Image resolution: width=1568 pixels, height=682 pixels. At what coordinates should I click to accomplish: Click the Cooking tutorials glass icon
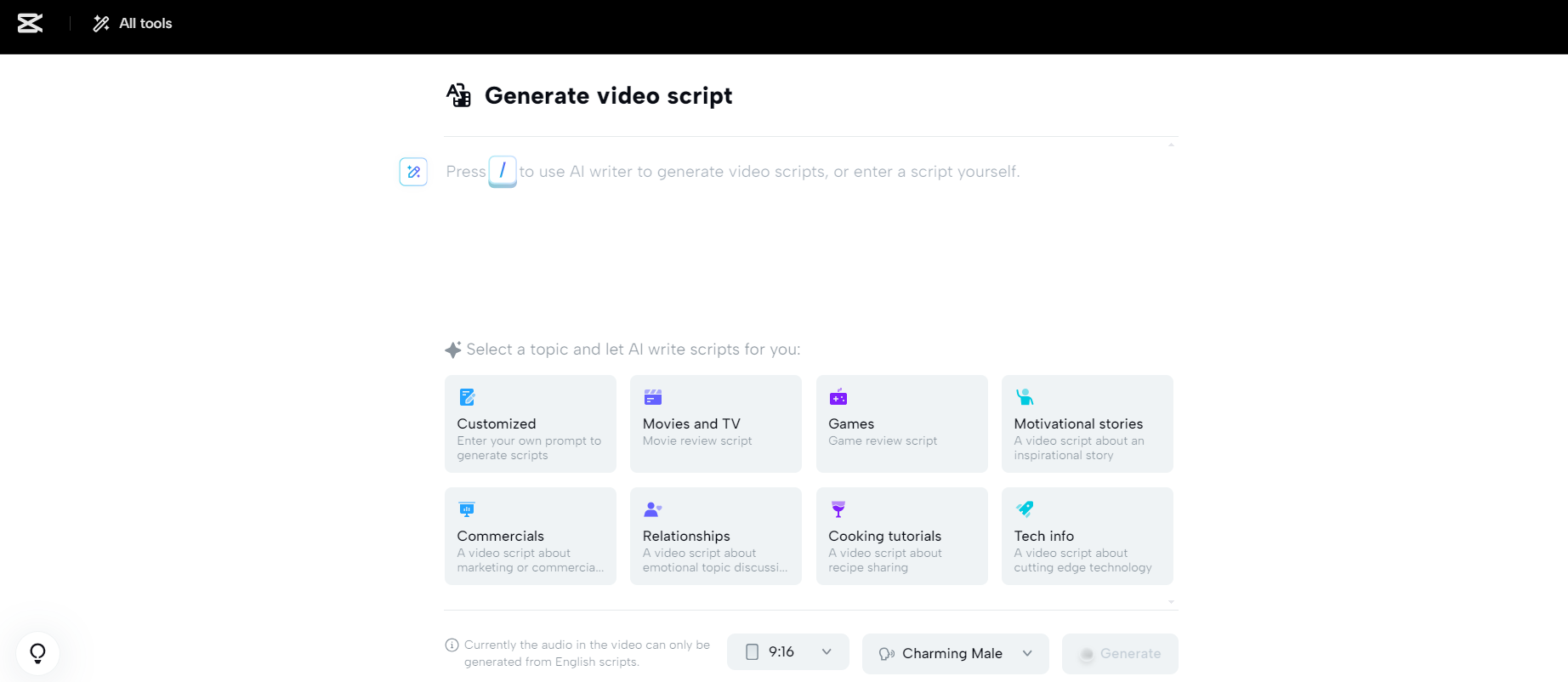[x=838, y=509]
